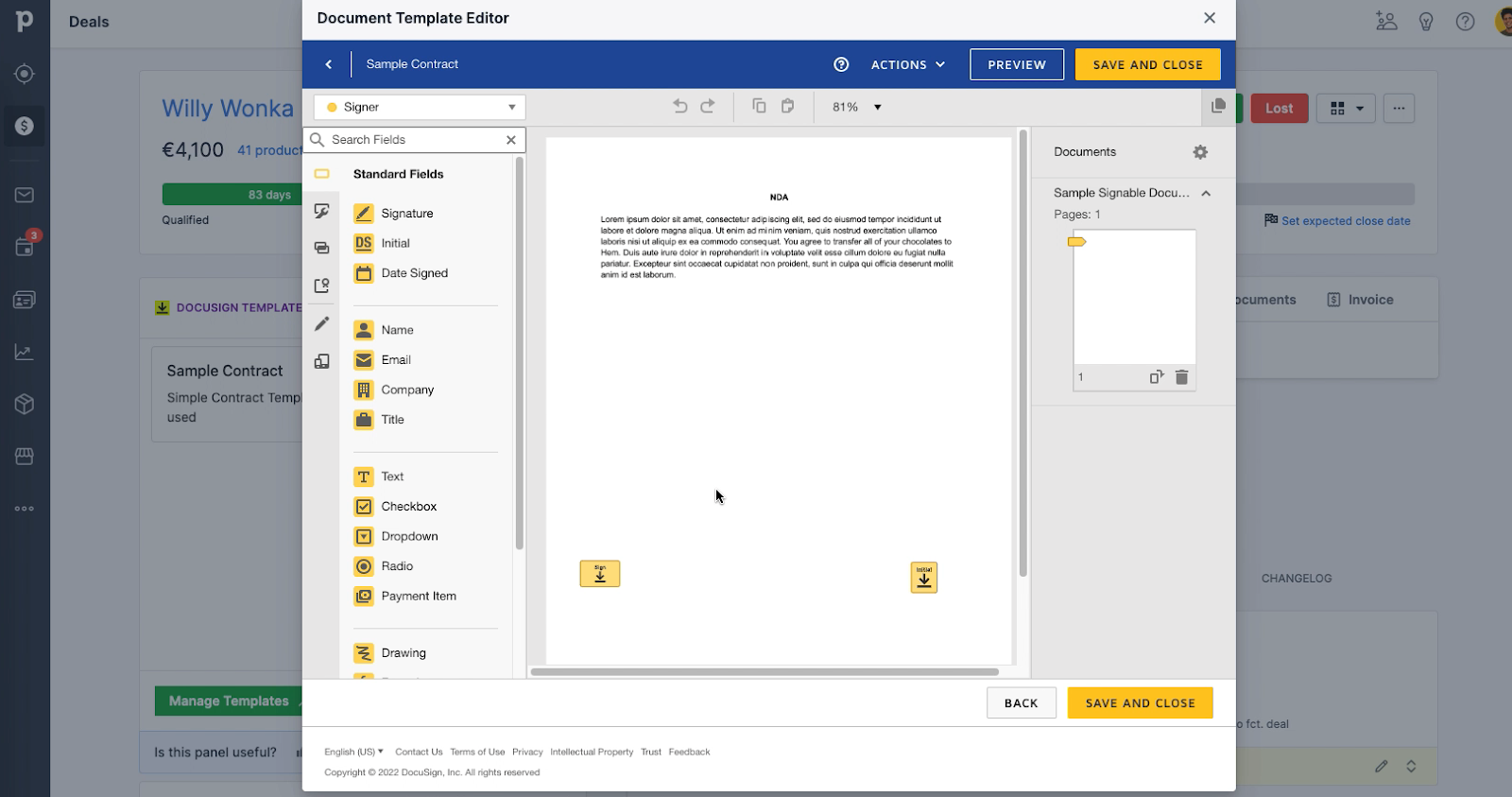
Task: Select the Radio field type
Action: [397, 566]
